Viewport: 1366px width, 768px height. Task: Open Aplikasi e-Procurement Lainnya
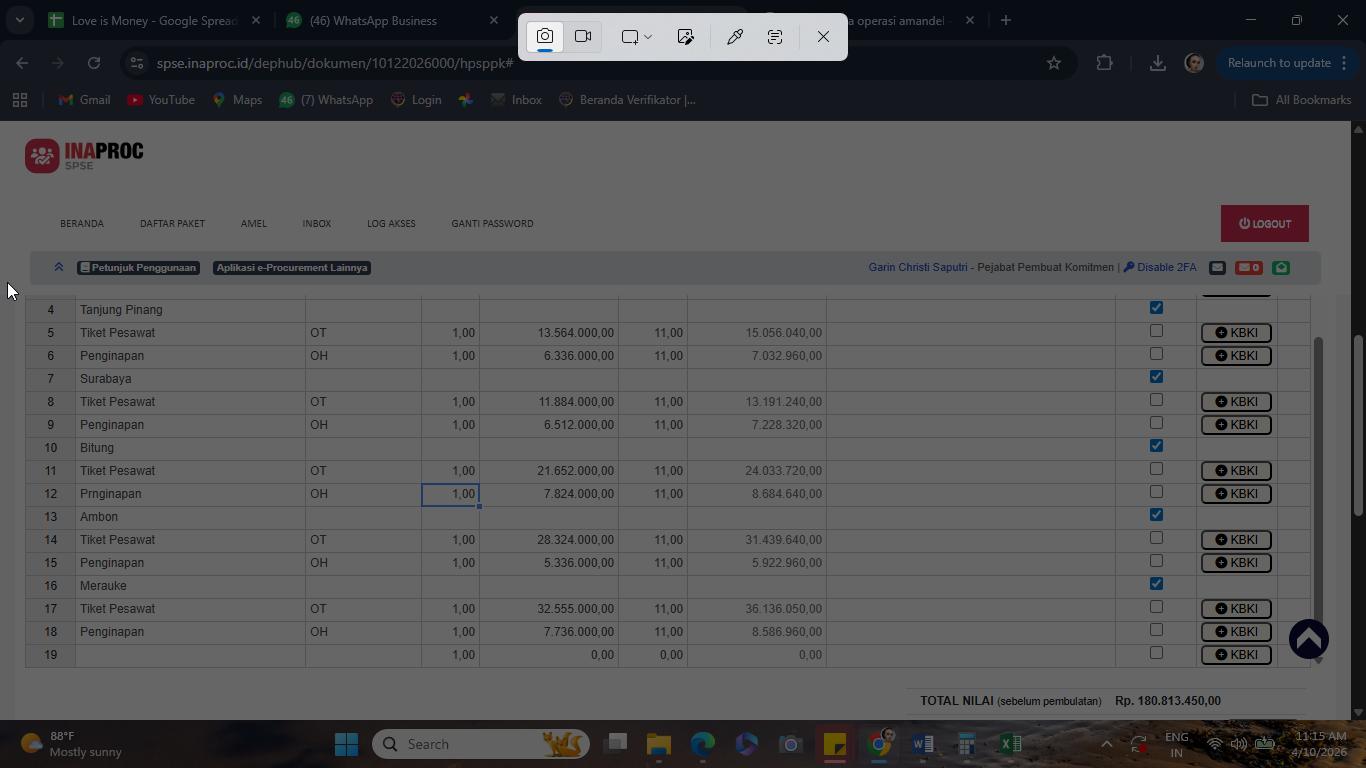(x=292, y=268)
